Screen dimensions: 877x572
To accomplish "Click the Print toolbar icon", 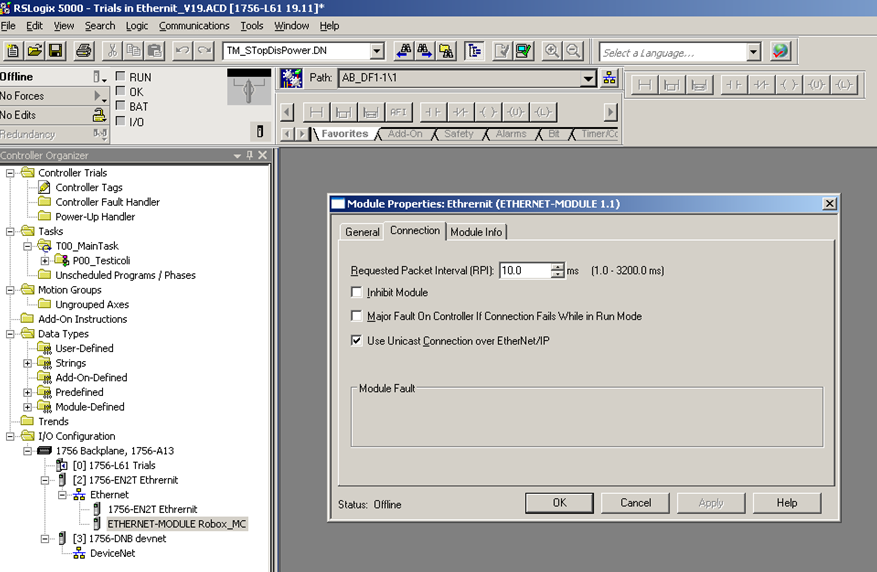I will [83, 51].
